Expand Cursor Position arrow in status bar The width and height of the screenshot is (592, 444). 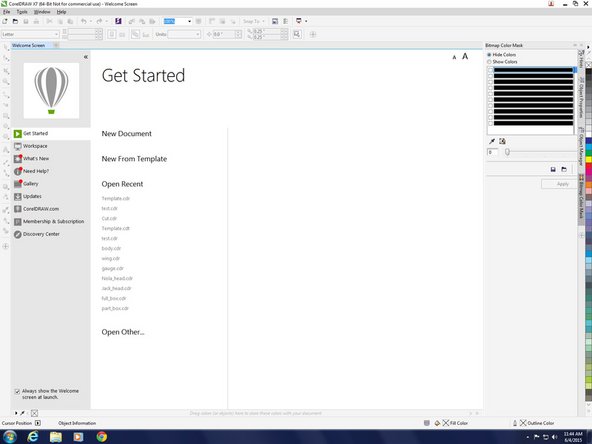tap(38, 423)
